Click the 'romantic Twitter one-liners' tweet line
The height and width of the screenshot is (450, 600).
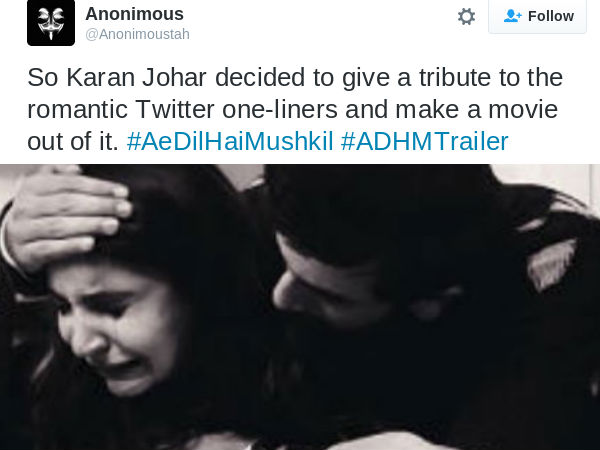(x=292, y=109)
